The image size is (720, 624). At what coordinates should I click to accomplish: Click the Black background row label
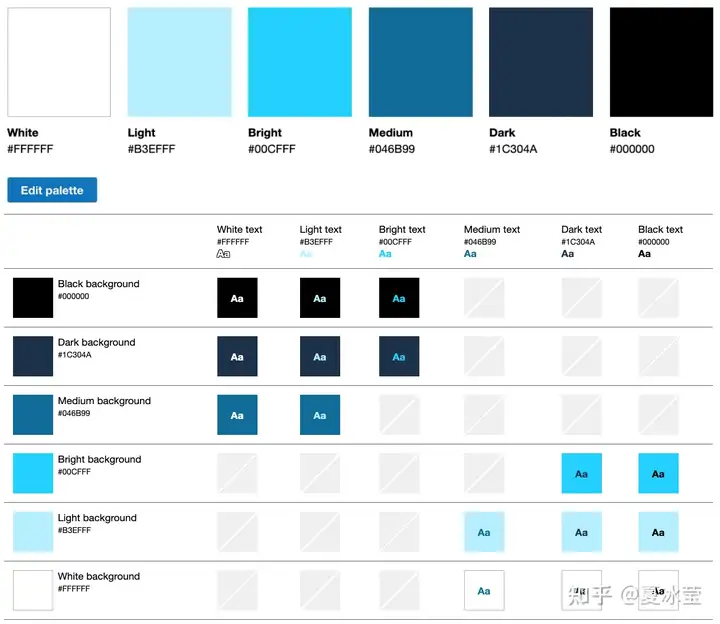(98, 284)
